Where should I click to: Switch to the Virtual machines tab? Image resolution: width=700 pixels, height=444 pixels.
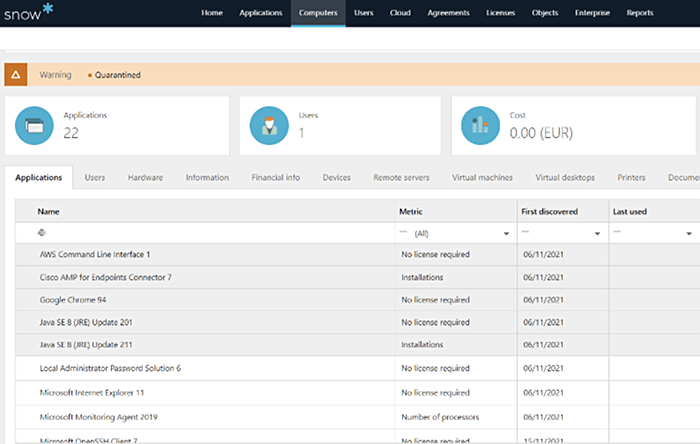pyautogui.click(x=482, y=178)
